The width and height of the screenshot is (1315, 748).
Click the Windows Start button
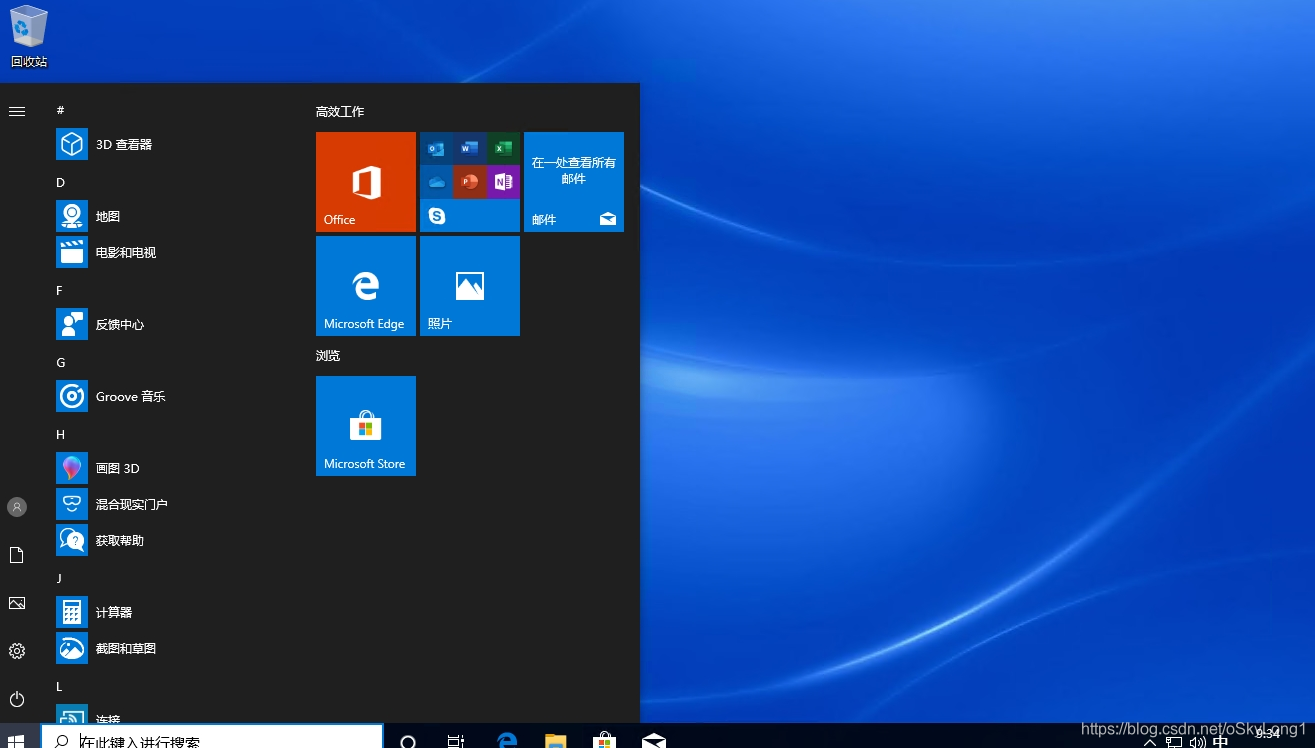tap(17, 741)
